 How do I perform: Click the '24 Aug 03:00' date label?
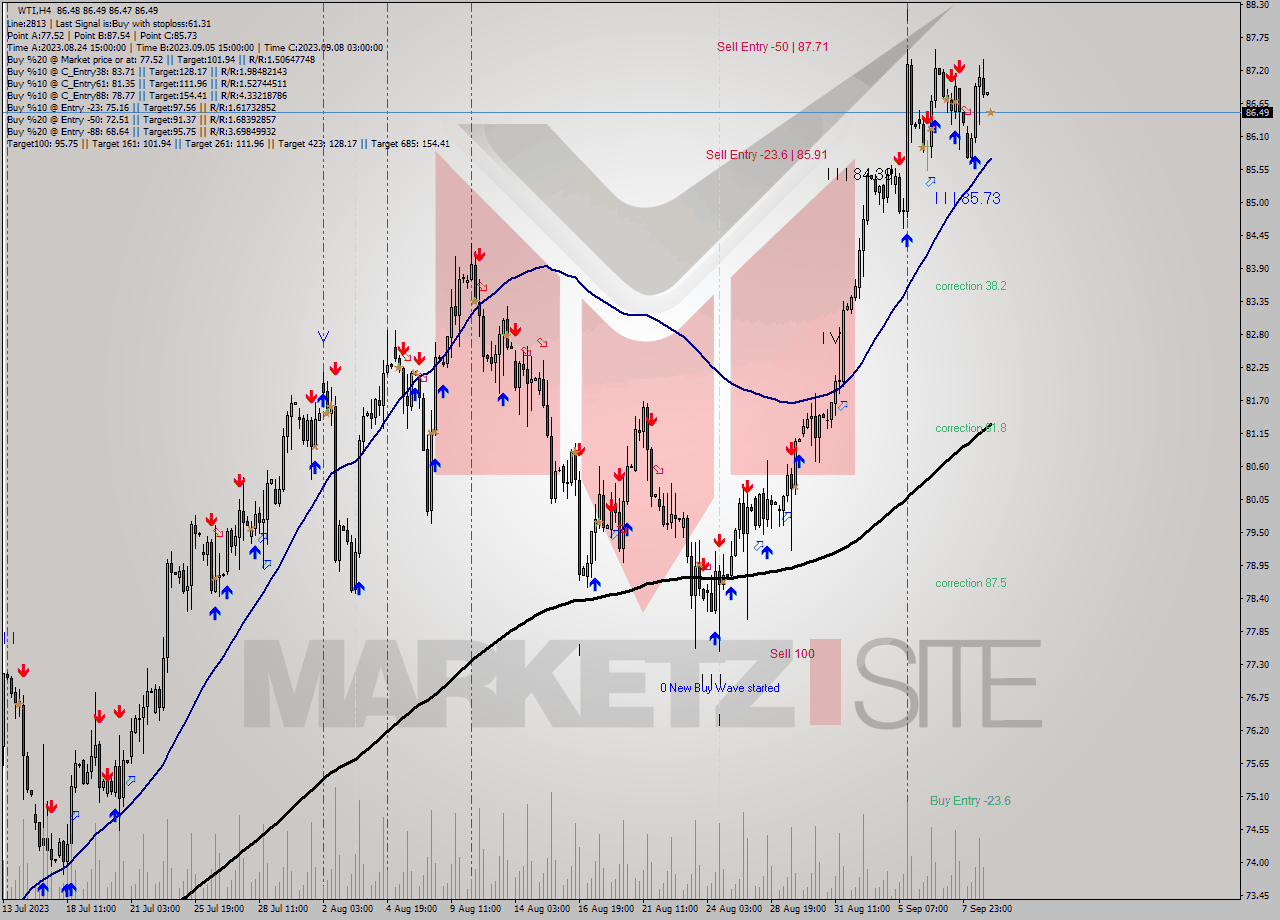point(733,909)
